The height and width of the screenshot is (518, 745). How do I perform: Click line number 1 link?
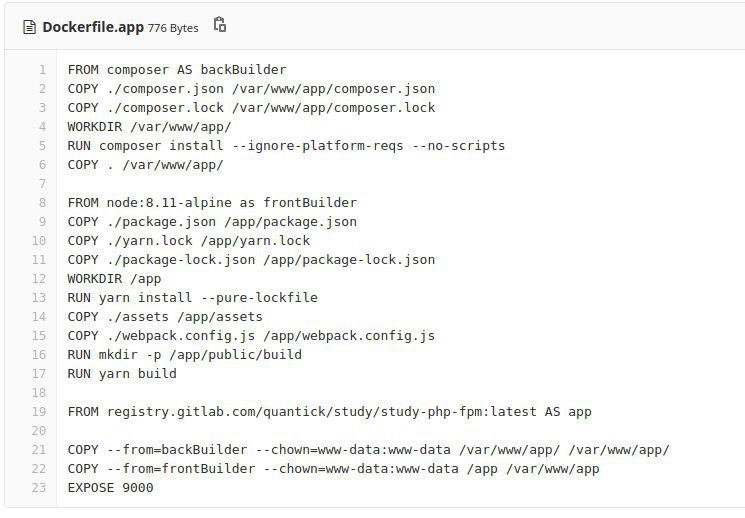click(x=43, y=70)
